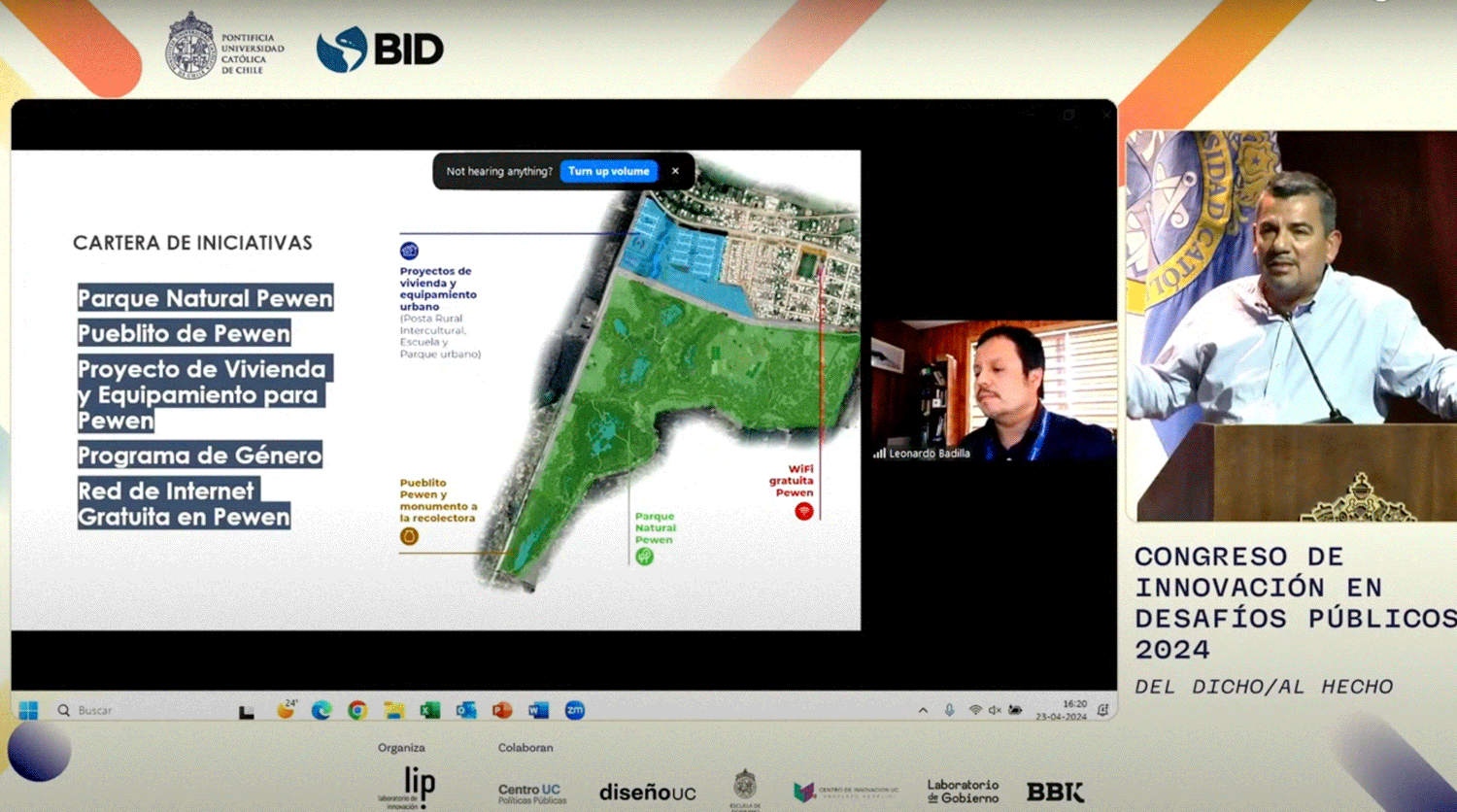Image resolution: width=1457 pixels, height=812 pixels.
Task: Click the Organiza label
Action: click(x=401, y=748)
